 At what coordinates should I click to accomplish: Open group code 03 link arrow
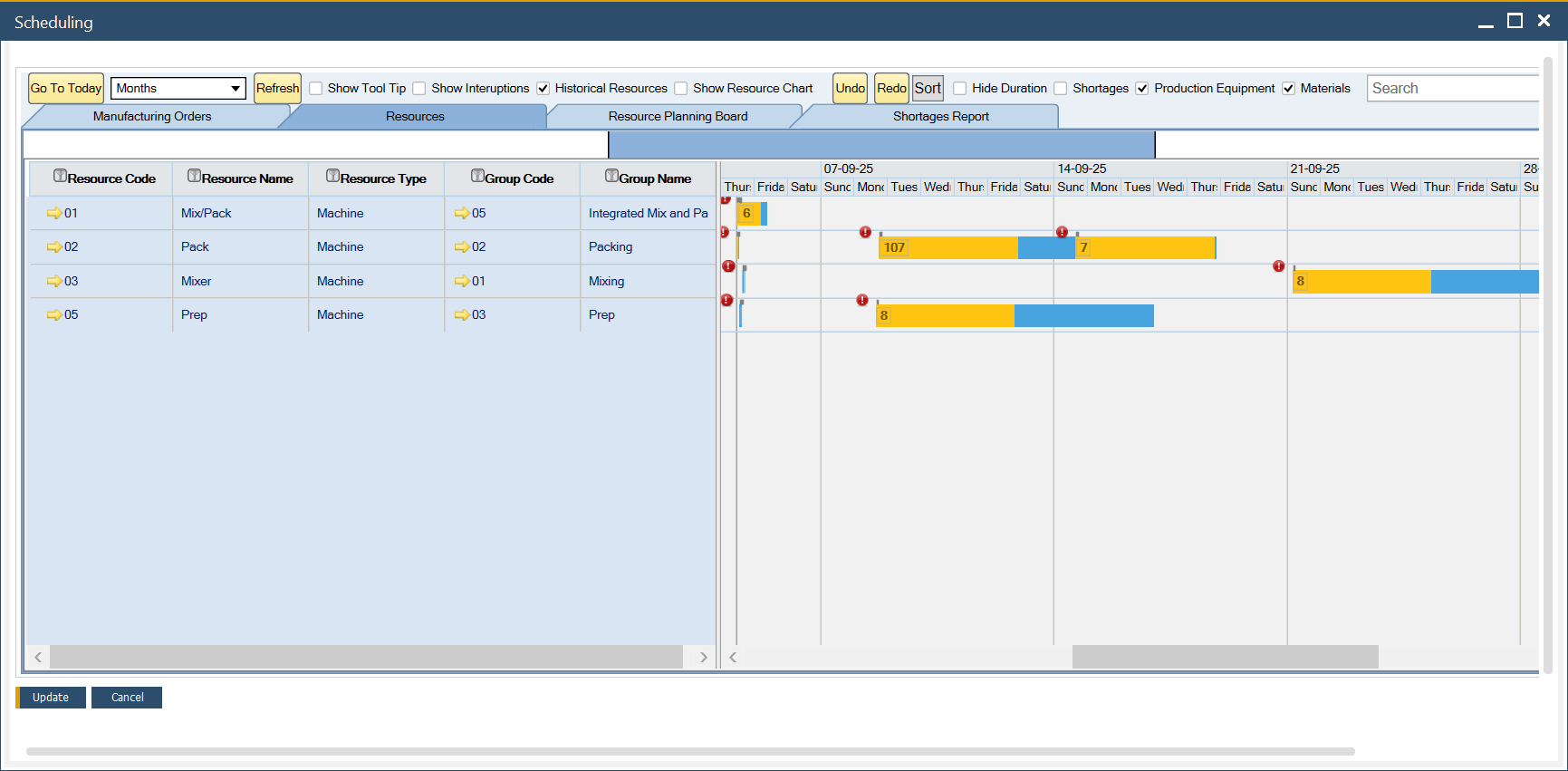coord(462,315)
